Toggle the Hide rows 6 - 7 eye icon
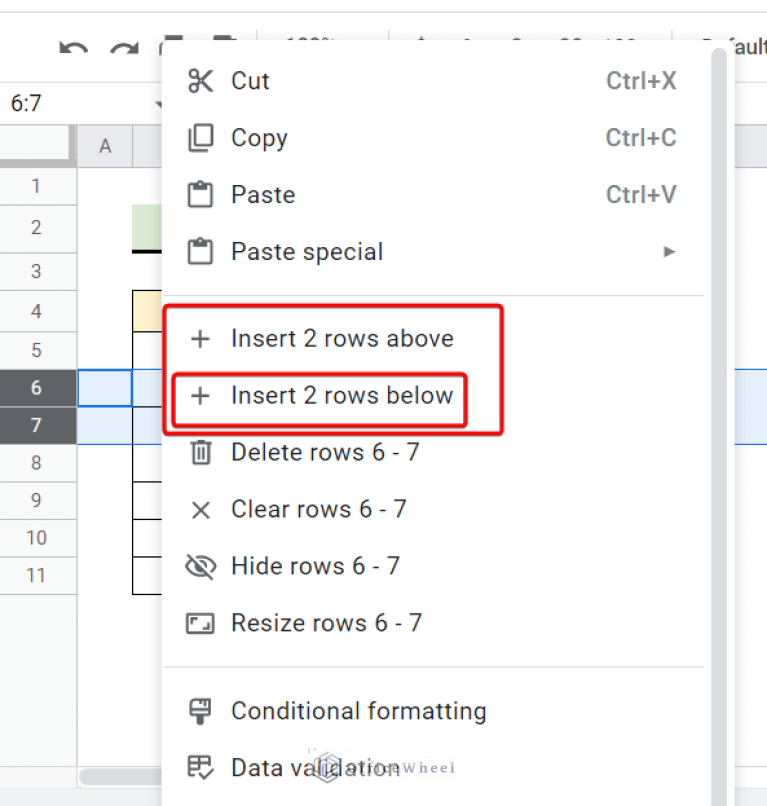Image resolution: width=767 pixels, height=806 pixels. coord(201,567)
